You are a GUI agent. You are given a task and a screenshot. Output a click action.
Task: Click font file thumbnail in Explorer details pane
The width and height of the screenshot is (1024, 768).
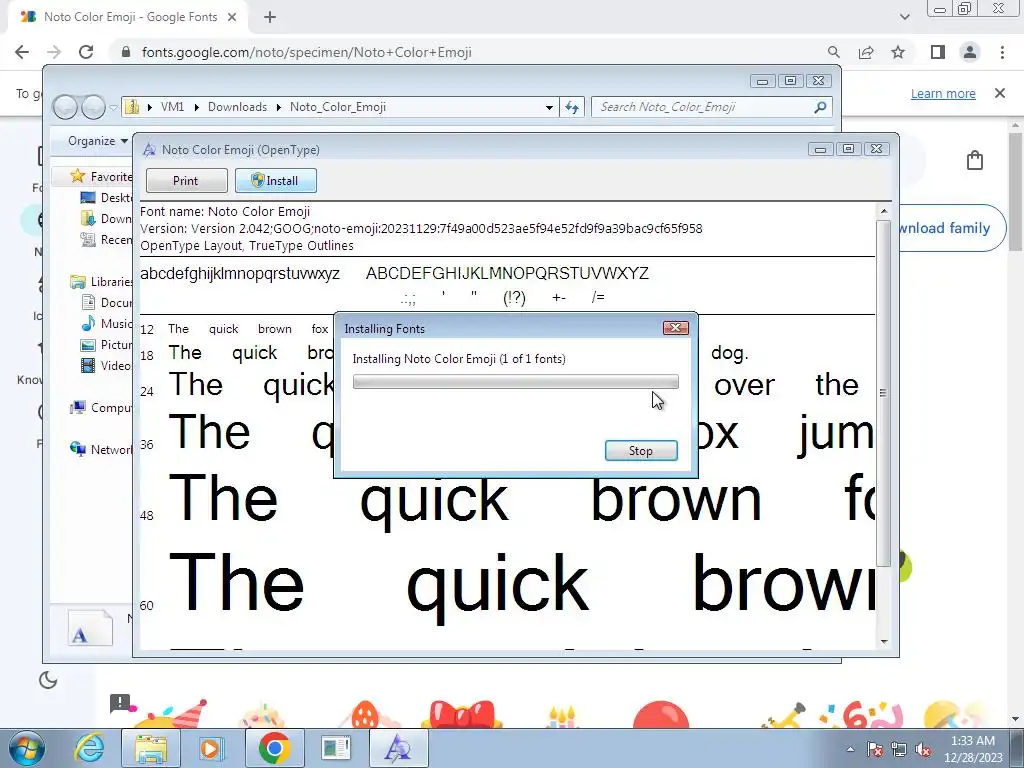click(x=90, y=628)
